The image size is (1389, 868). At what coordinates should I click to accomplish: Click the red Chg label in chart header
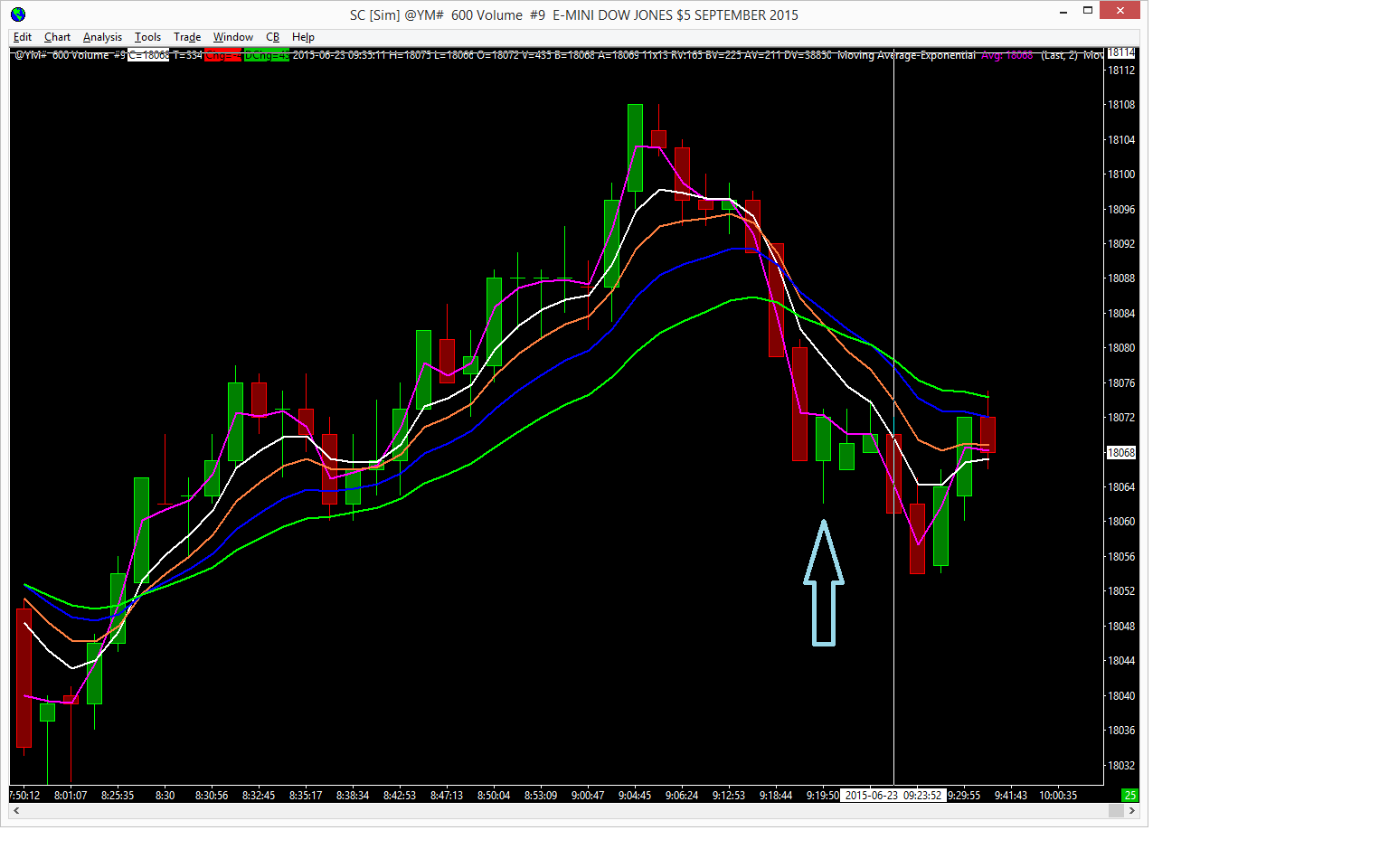(x=223, y=55)
